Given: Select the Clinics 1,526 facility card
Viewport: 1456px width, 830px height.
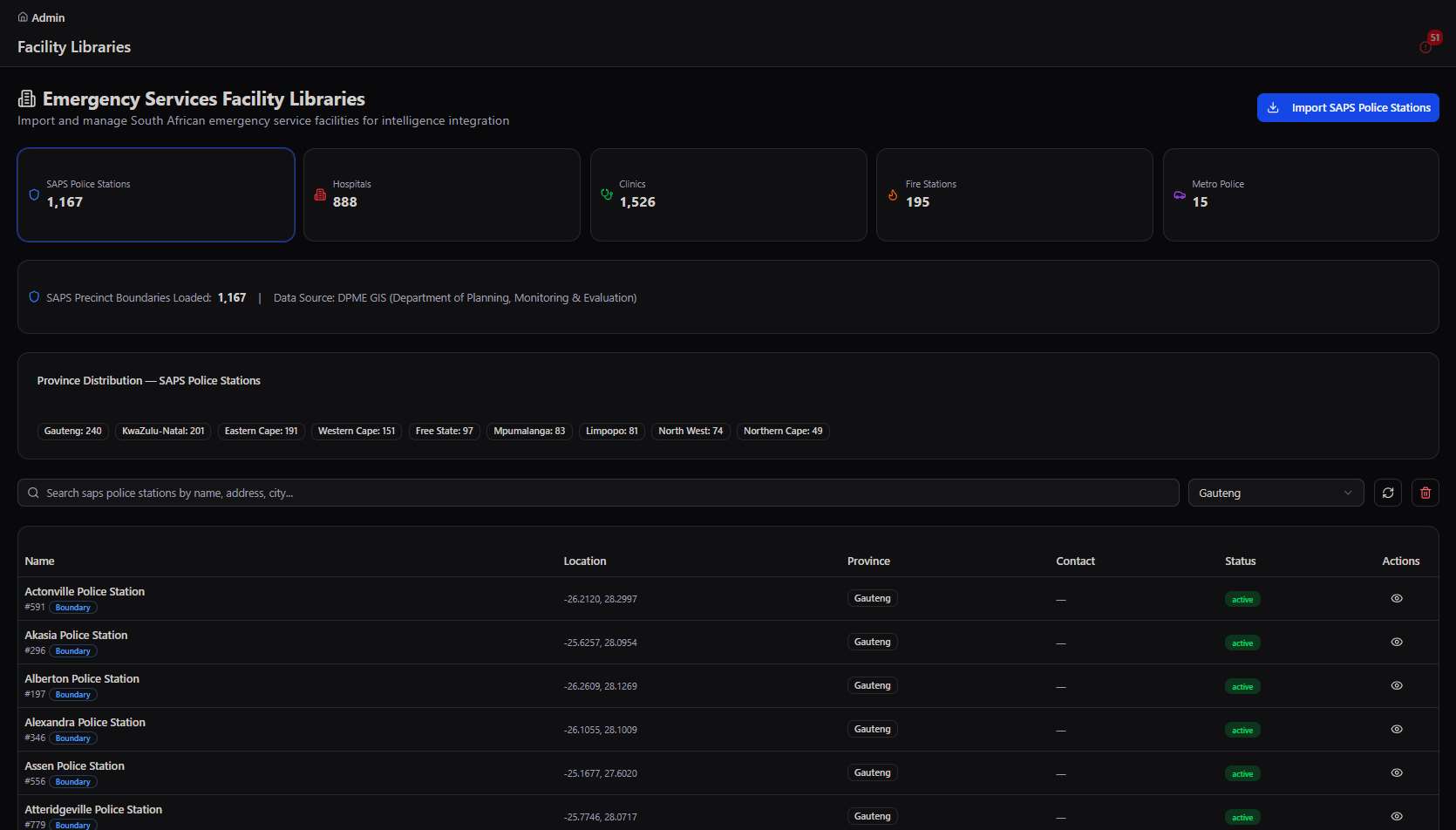Looking at the screenshot, I should [729, 194].
